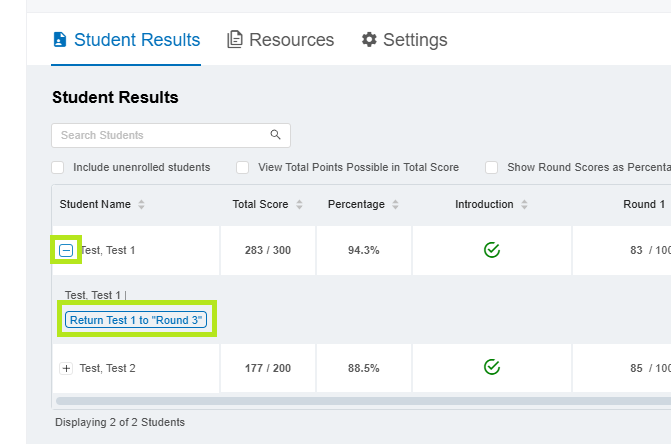This screenshot has width=671, height=444.
Task: Click the search magnifier icon
Action: pos(276,135)
